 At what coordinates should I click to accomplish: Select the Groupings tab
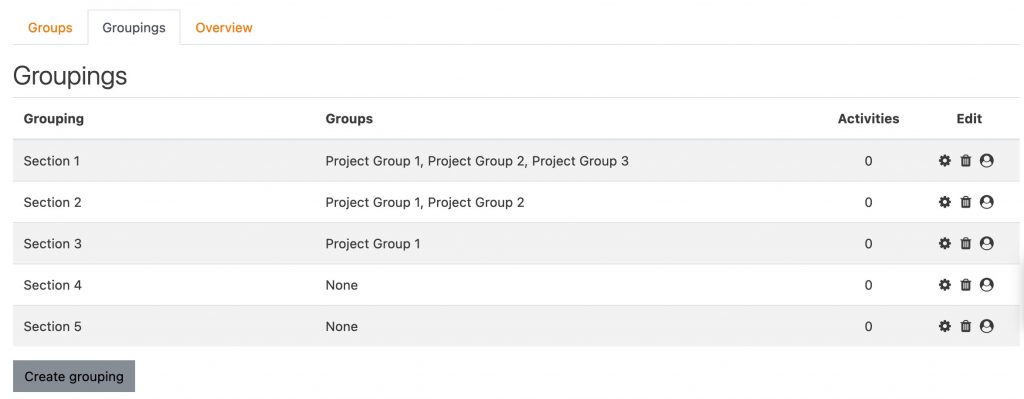click(134, 28)
